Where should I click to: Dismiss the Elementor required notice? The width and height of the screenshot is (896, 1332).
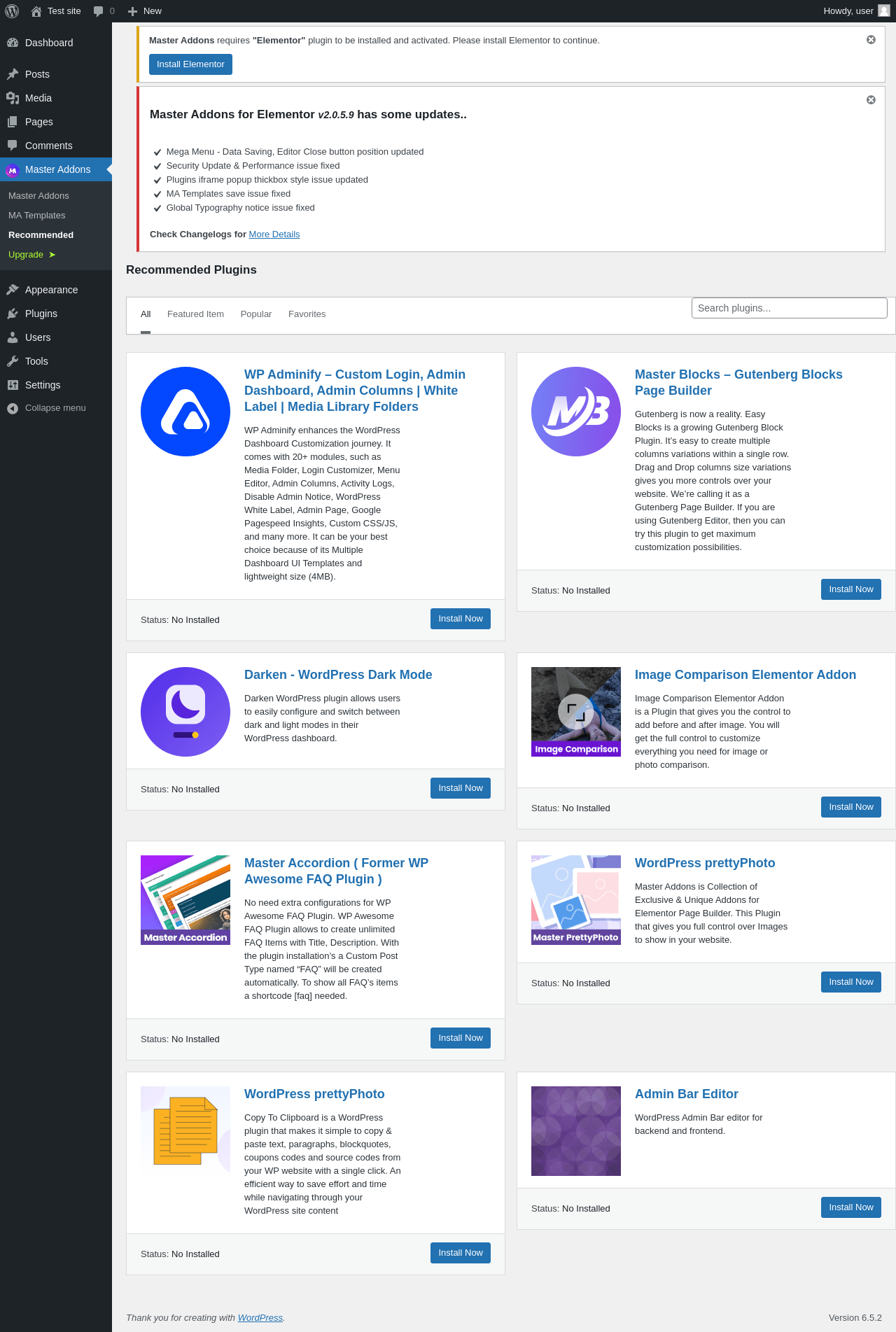871,40
